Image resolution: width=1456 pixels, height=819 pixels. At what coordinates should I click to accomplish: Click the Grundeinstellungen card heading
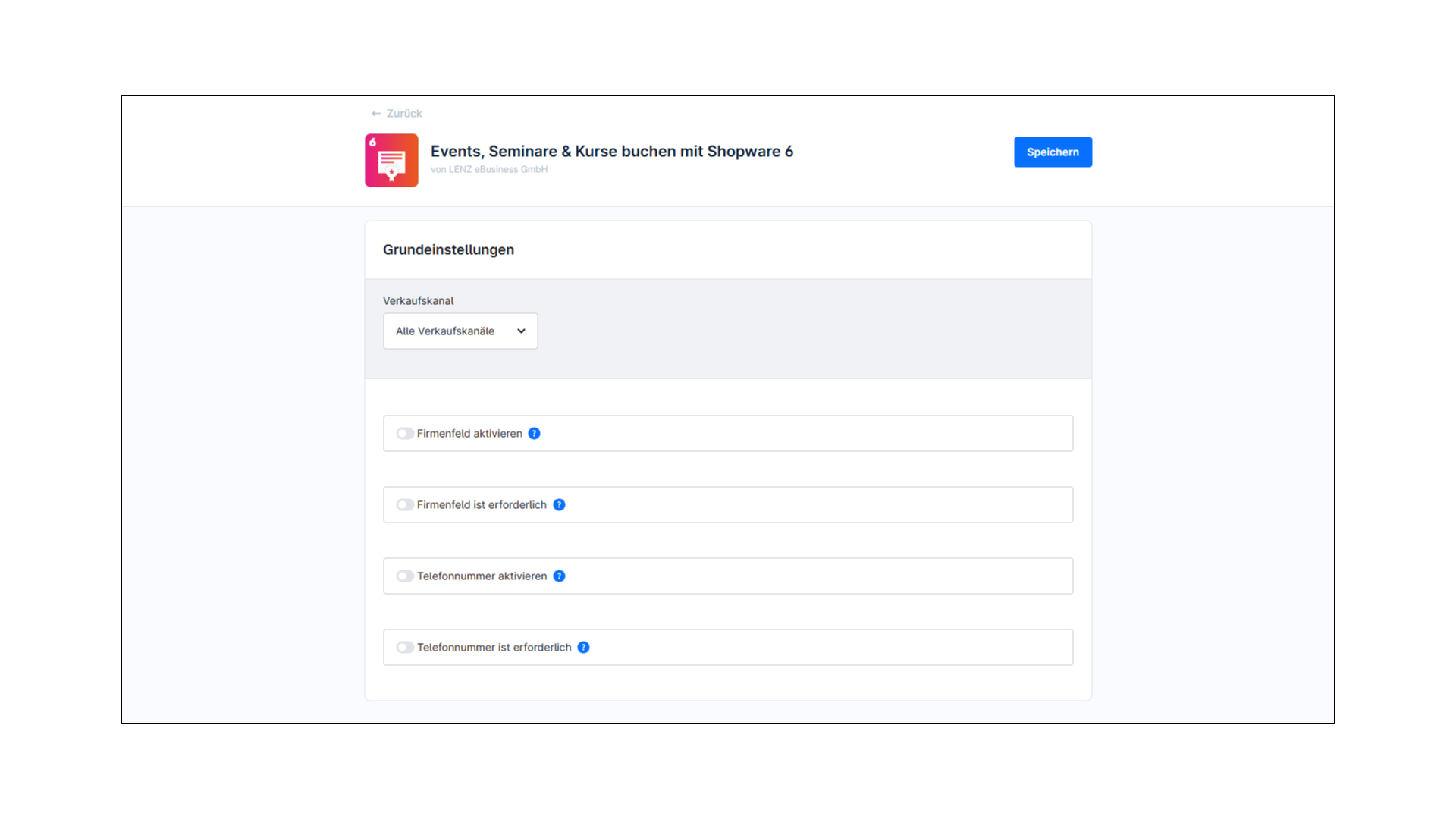[448, 250]
